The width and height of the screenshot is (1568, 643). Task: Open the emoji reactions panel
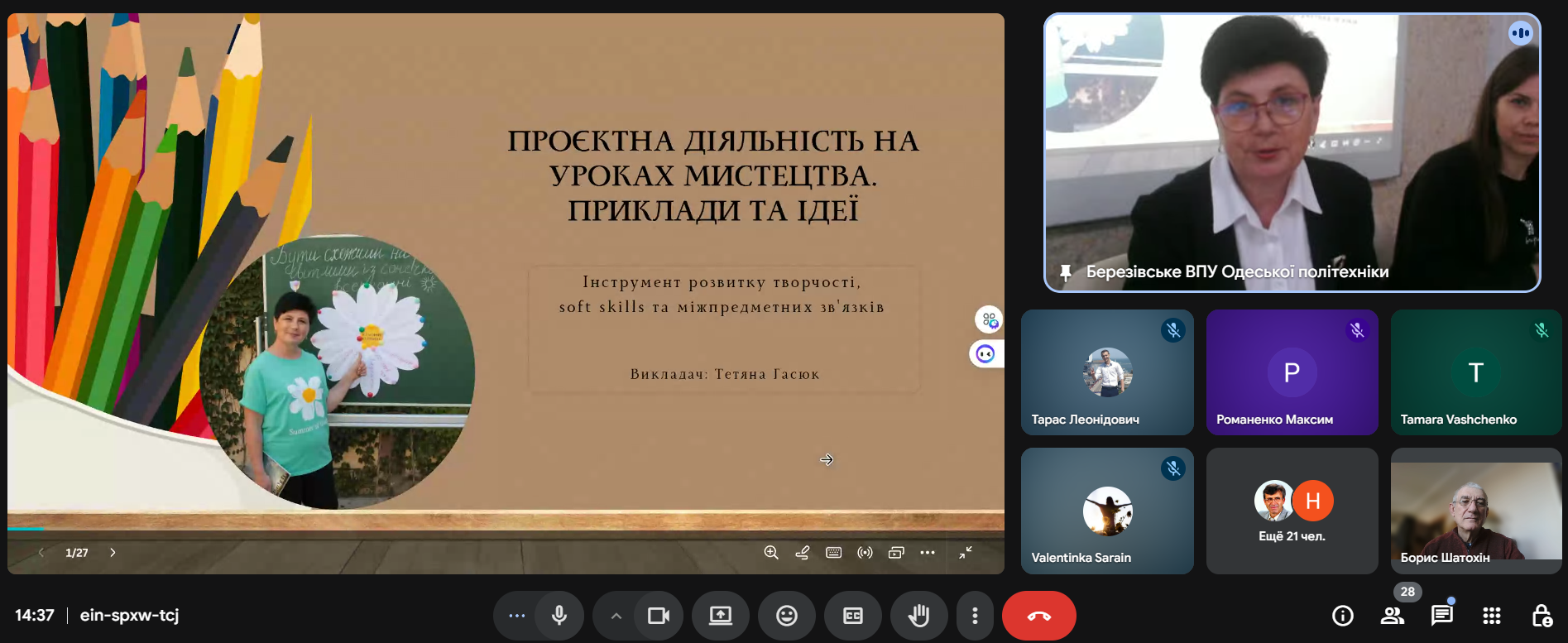(x=786, y=616)
